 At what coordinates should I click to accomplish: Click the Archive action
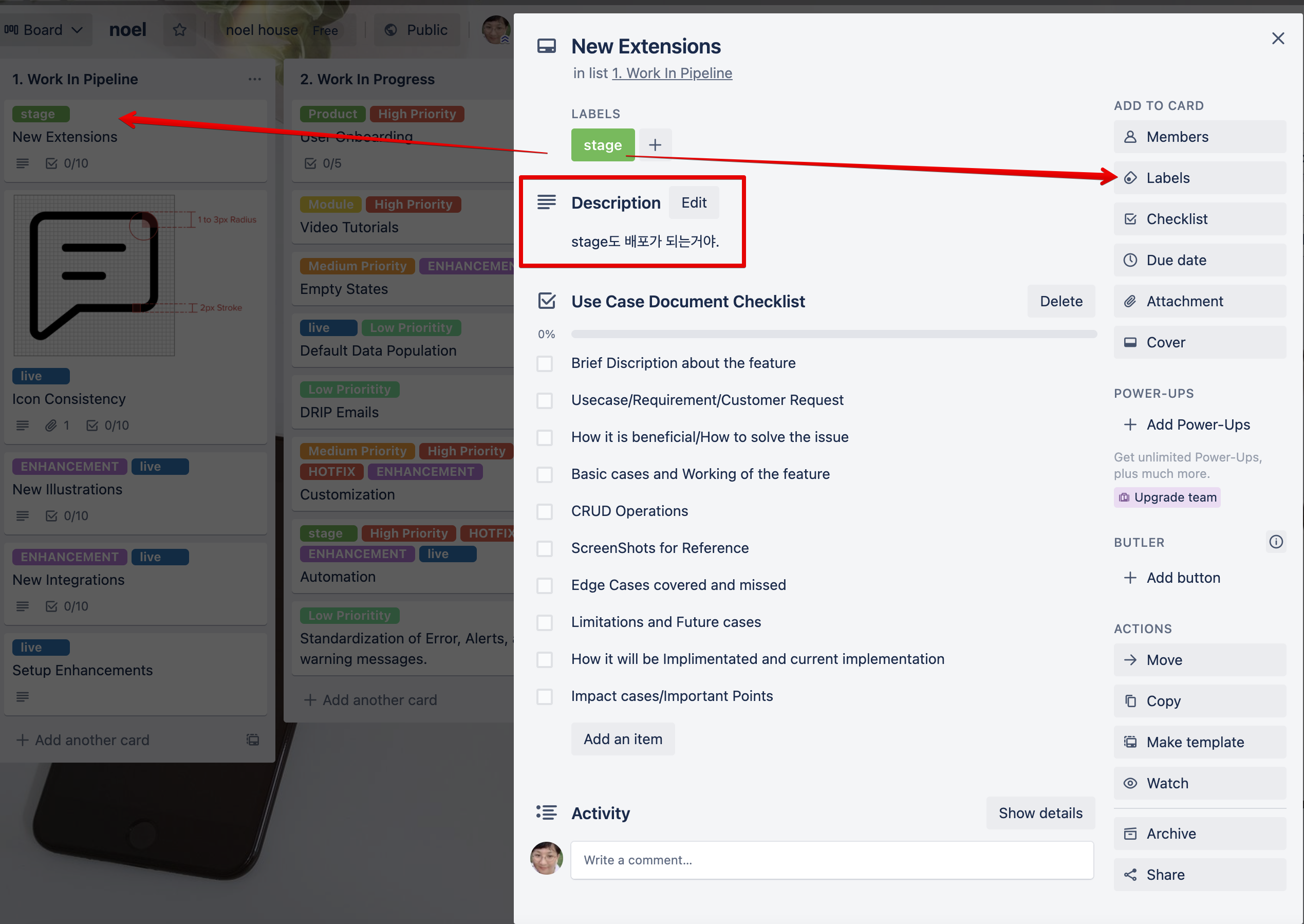(1199, 834)
